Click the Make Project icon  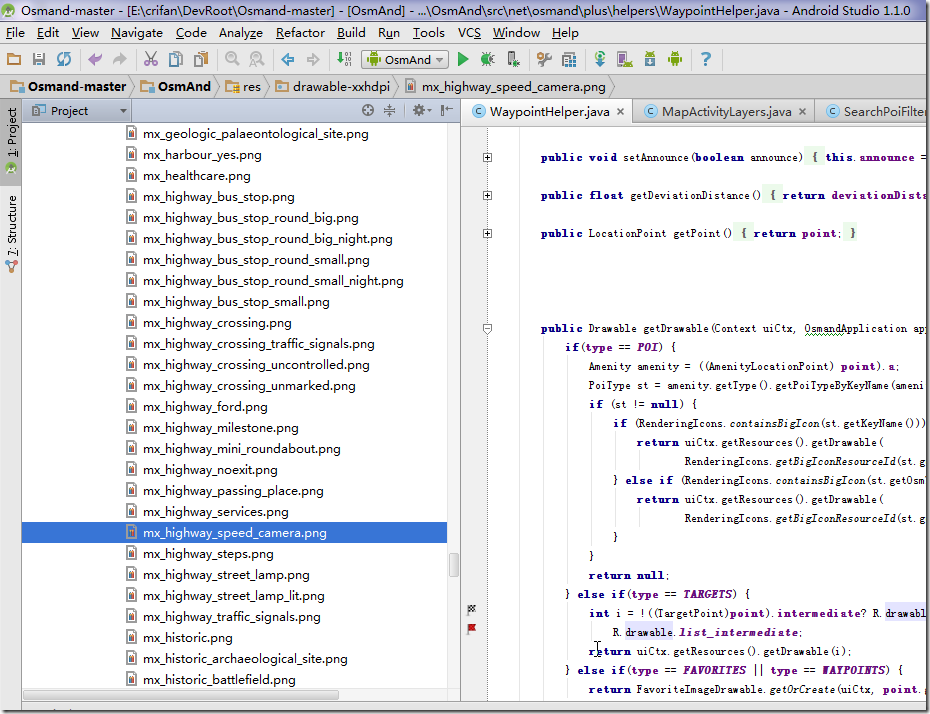point(346,60)
